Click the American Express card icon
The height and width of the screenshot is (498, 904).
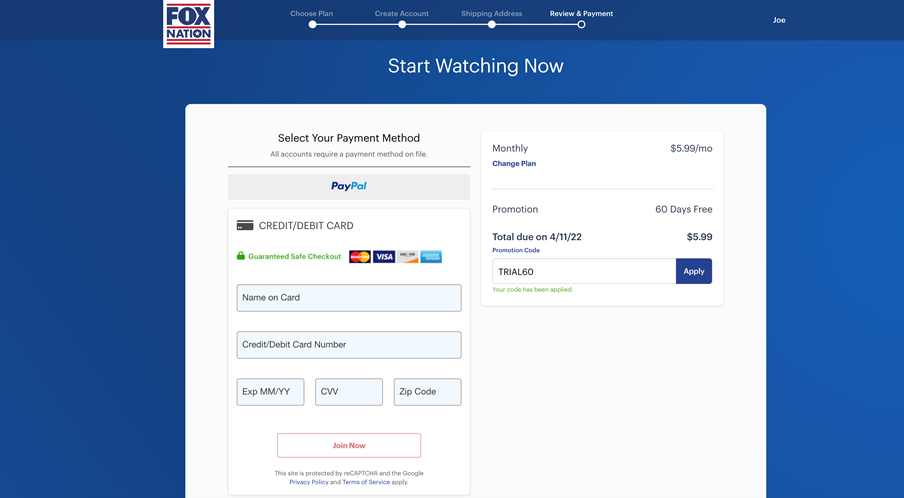[x=431, y=257]
